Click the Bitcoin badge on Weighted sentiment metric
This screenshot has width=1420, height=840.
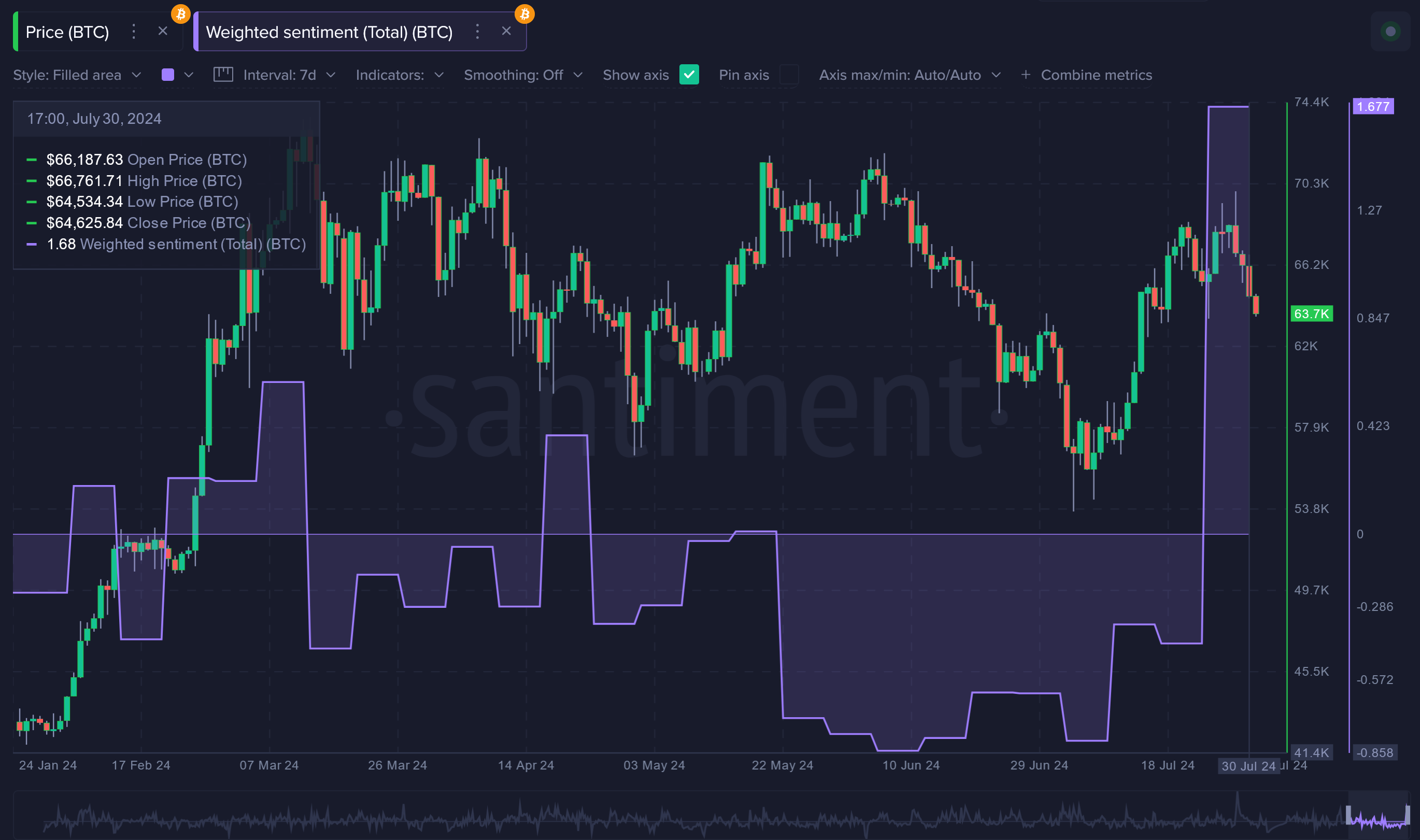(x=524, y=14)
